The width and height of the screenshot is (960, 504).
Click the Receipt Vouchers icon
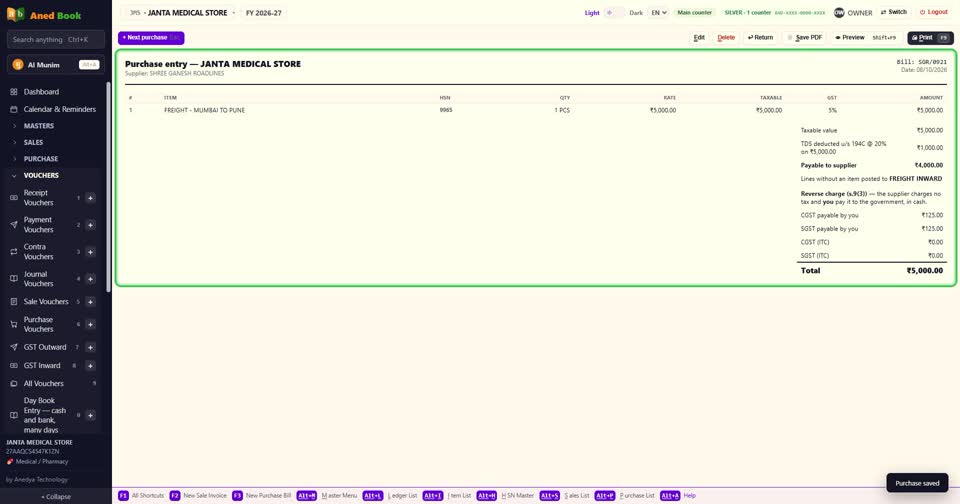(x=13, y=198)
